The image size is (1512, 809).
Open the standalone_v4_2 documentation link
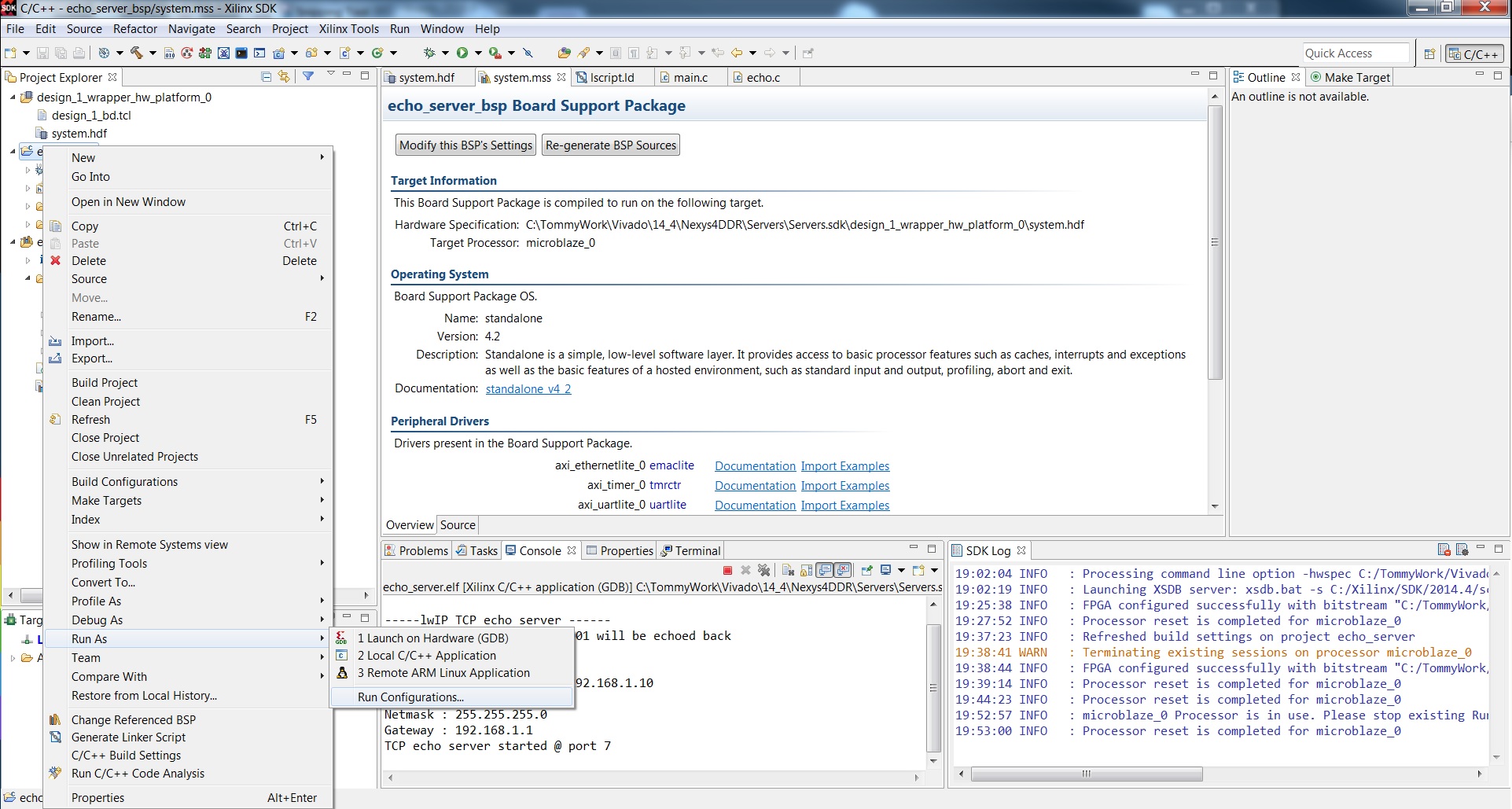point(528,389)
